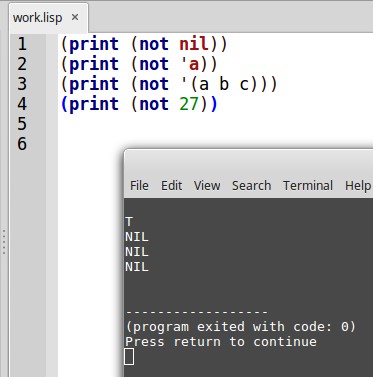Screen dimensions: 373x377
Task: Click 'print' on line 4
Action: tap(94, 105)
